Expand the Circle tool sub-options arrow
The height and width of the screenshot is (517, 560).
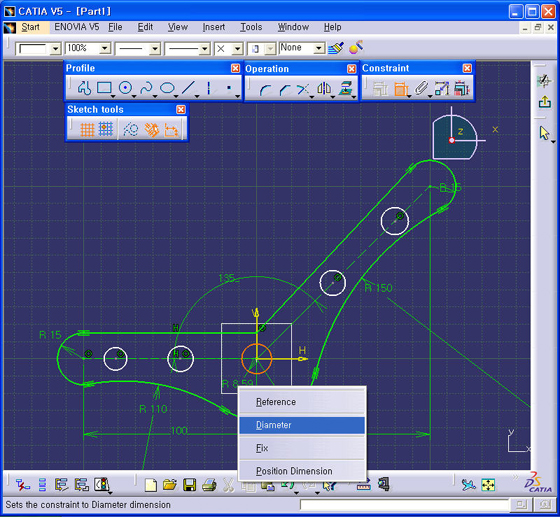click(134, 97)
